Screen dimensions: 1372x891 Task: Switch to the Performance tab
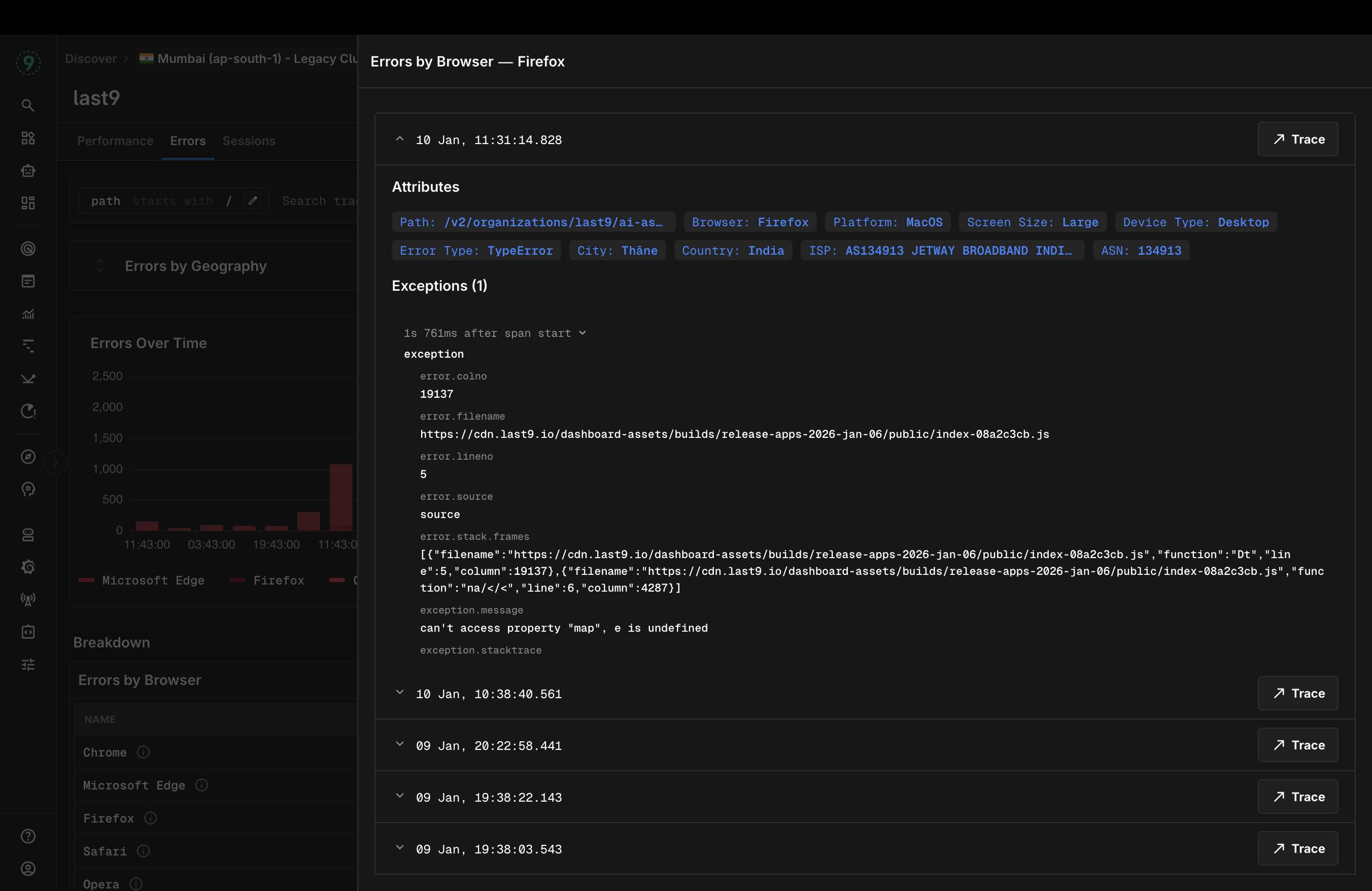click(x=115, y=141)
